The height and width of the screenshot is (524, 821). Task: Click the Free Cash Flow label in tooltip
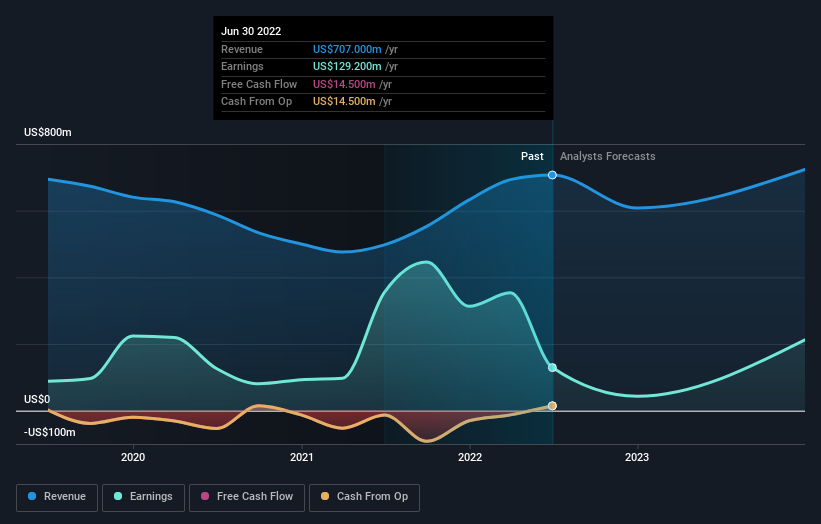click(x=259, y=84)
